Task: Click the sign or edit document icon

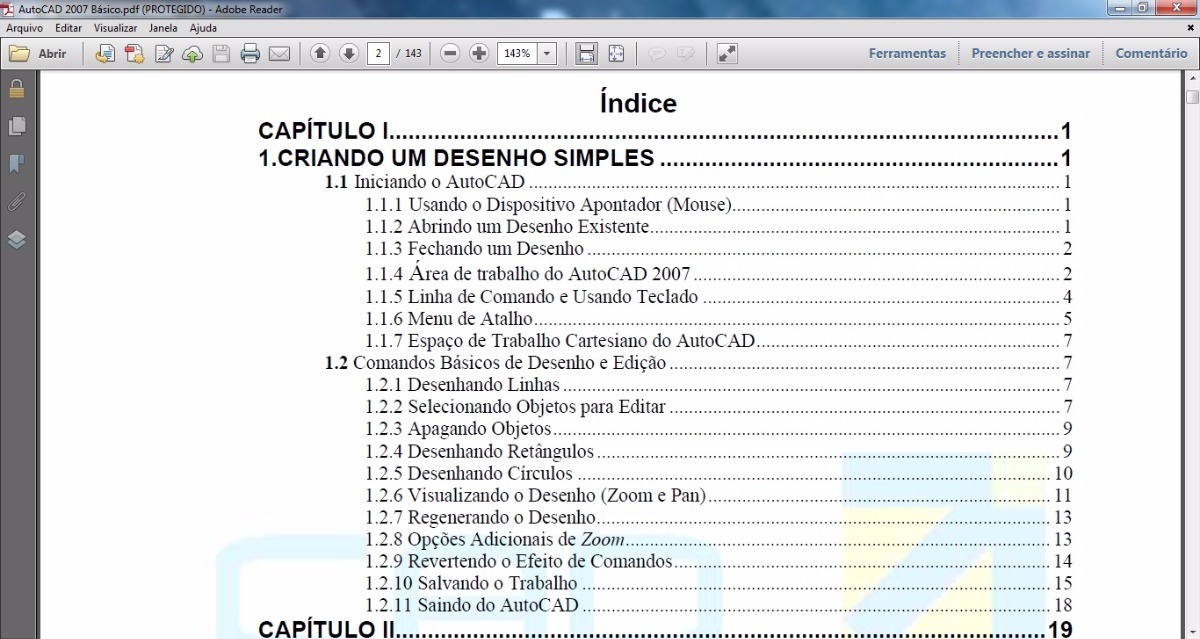Action: click(x=164, y=53)
